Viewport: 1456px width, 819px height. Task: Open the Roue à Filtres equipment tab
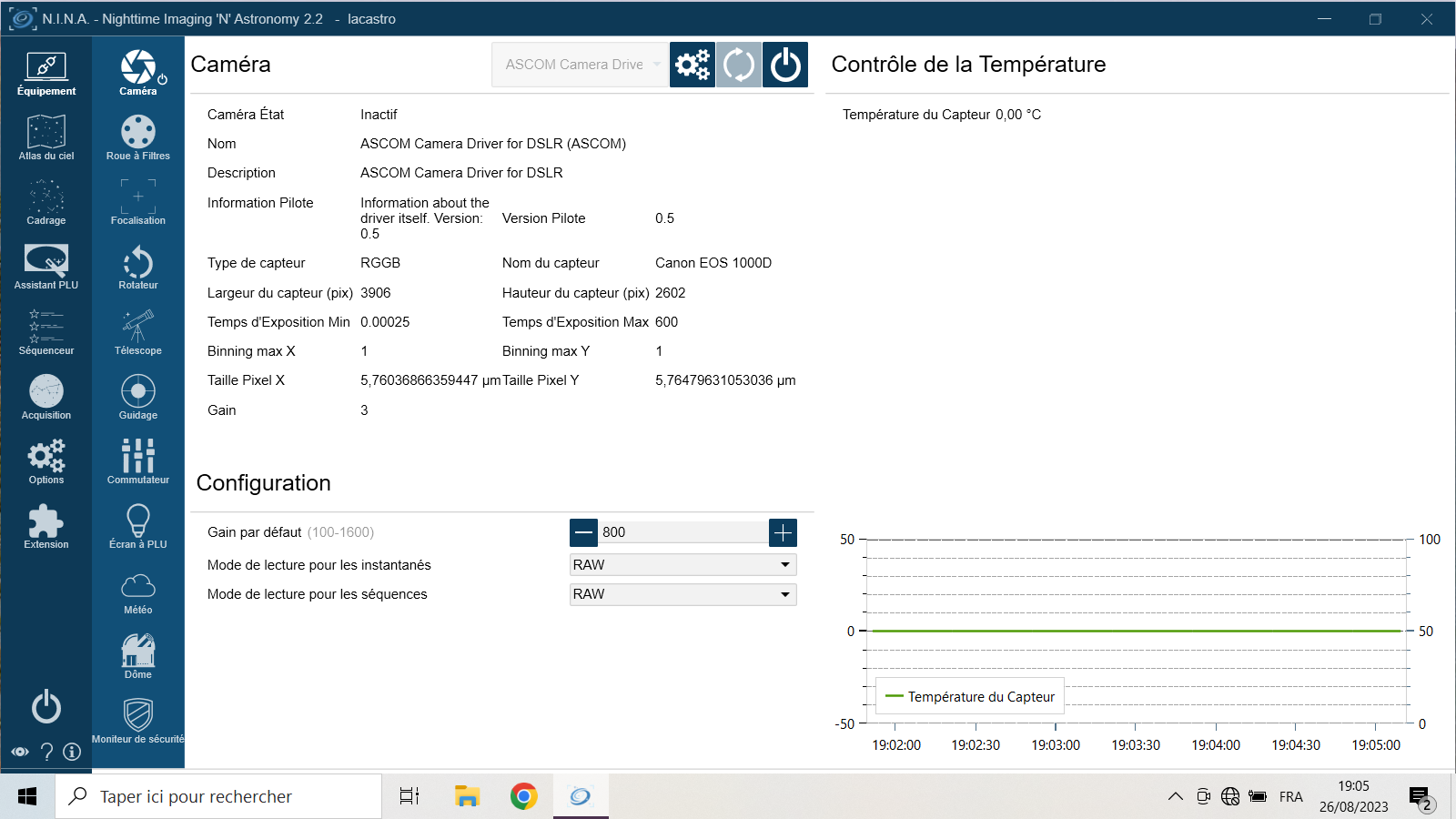[137, 138]
